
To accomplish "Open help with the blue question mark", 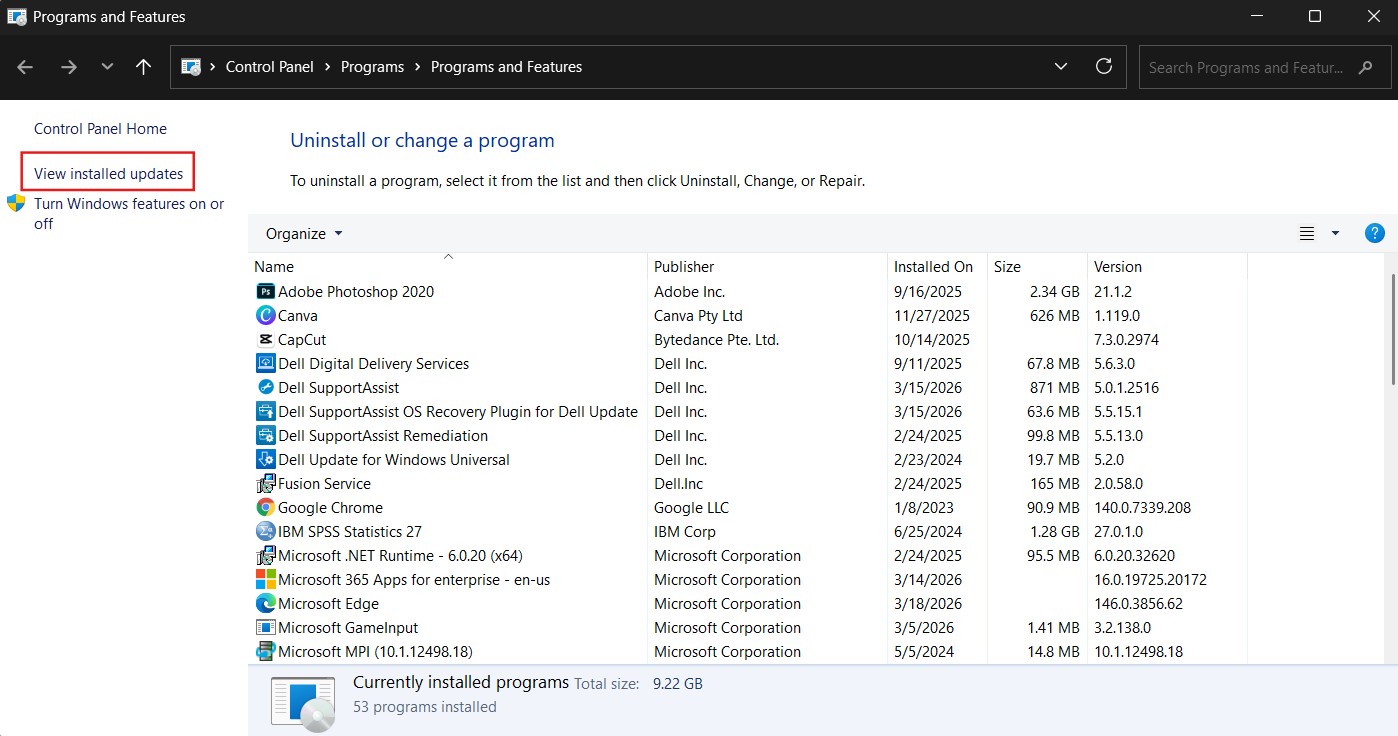I will pyautogui.click(x=1374, y=233).
